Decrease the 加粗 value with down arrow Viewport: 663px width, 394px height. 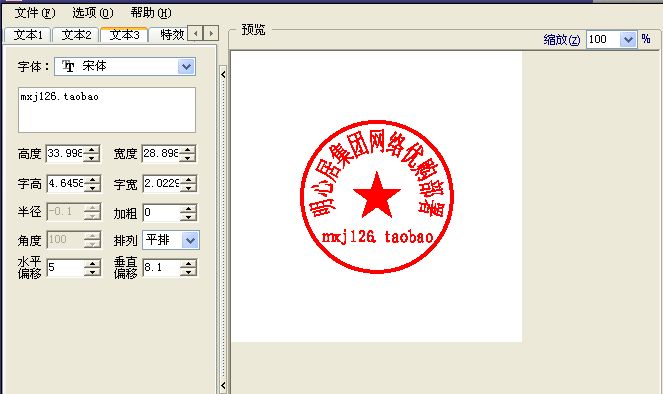pyautogui.click(x=189, y=217)
